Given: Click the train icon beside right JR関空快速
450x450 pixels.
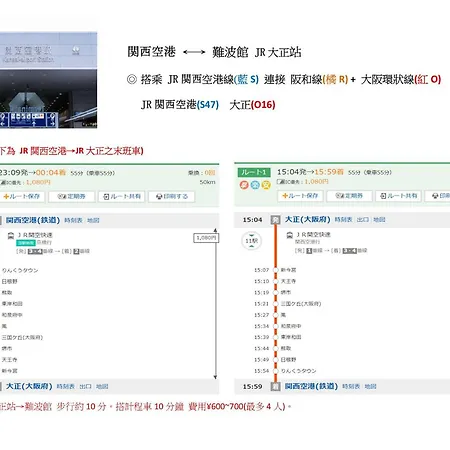Looking at the screenshot, I should click(290, 235).
